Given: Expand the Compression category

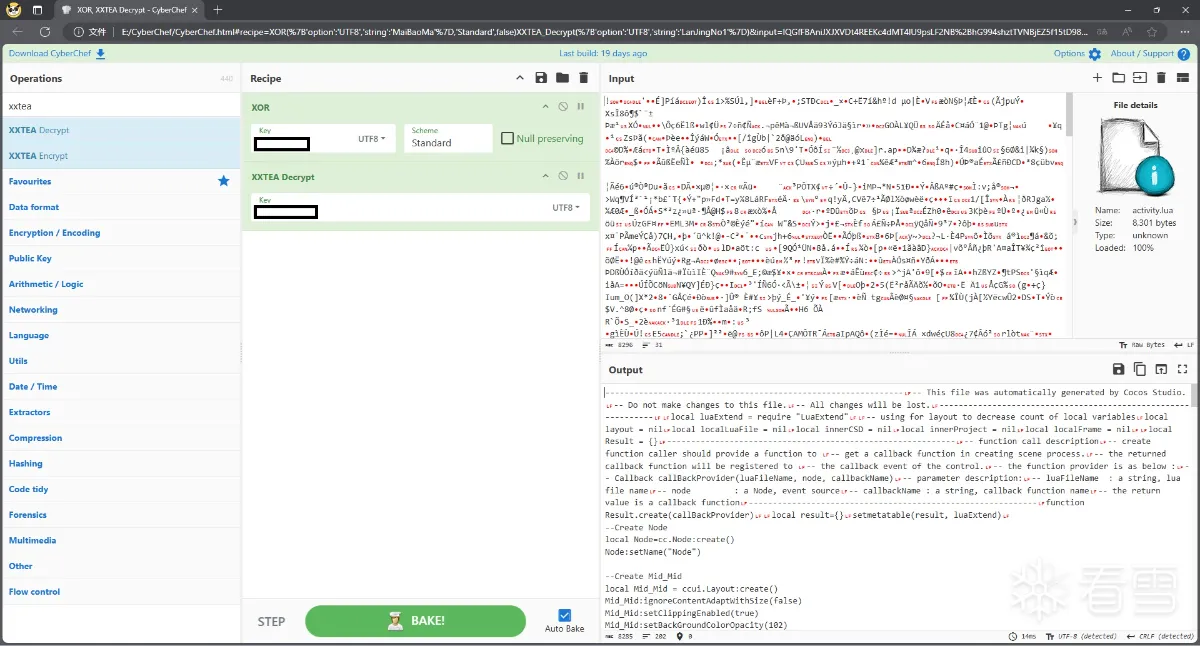Looking at the screenshot, I should click(120, 438).
